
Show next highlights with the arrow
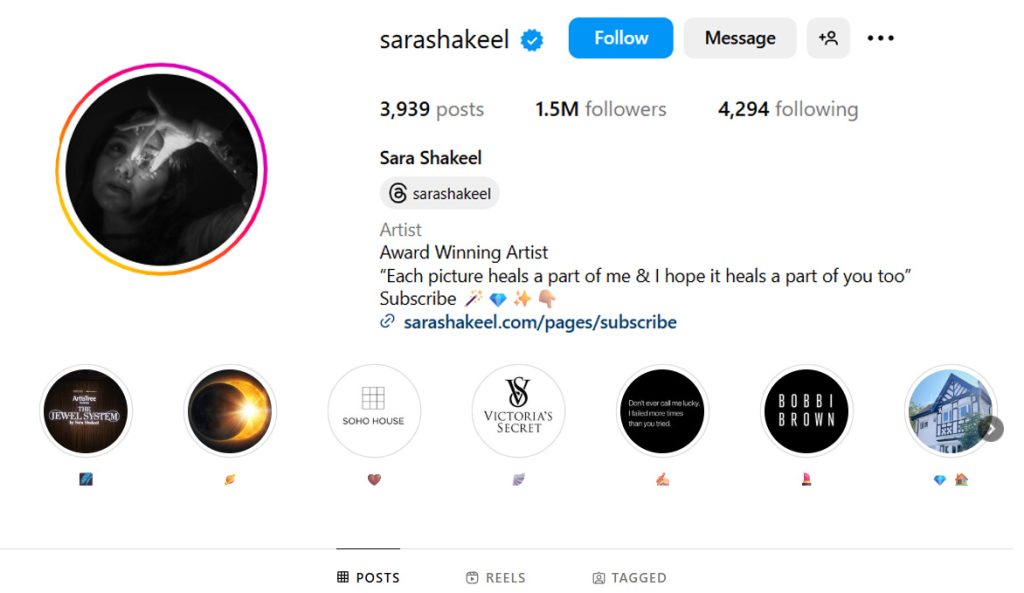991,429
